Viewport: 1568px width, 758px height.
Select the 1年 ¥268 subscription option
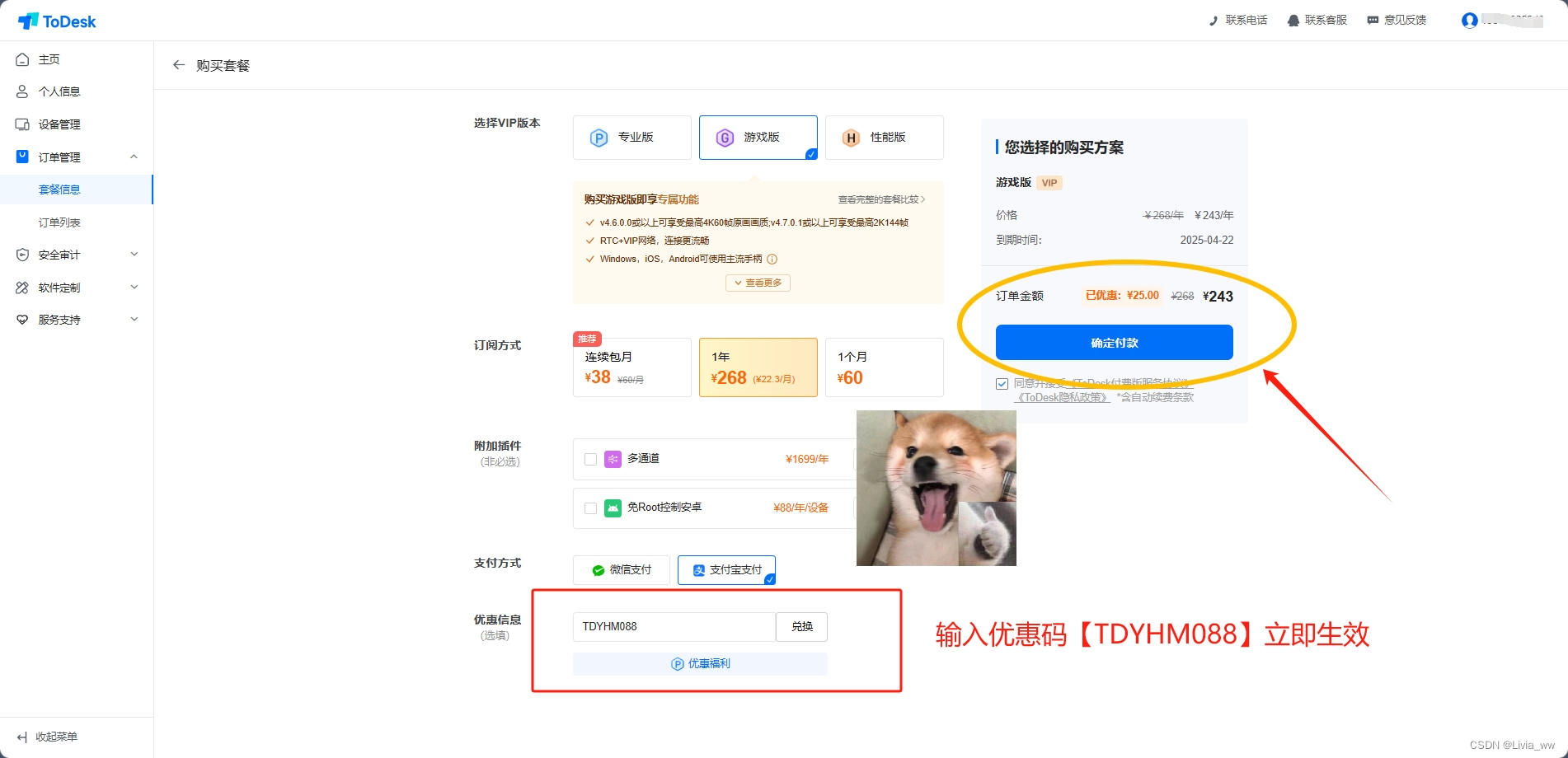pos(758,367)
